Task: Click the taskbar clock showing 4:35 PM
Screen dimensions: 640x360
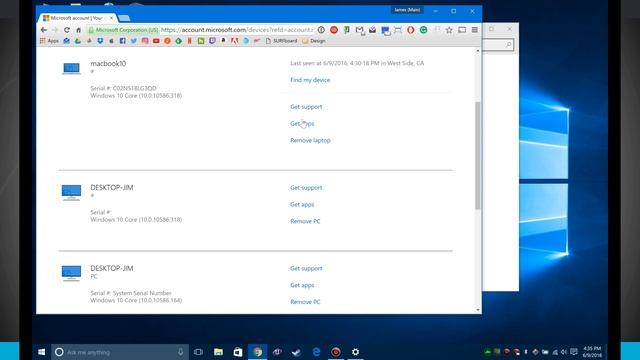Action: tap(592, 352)
